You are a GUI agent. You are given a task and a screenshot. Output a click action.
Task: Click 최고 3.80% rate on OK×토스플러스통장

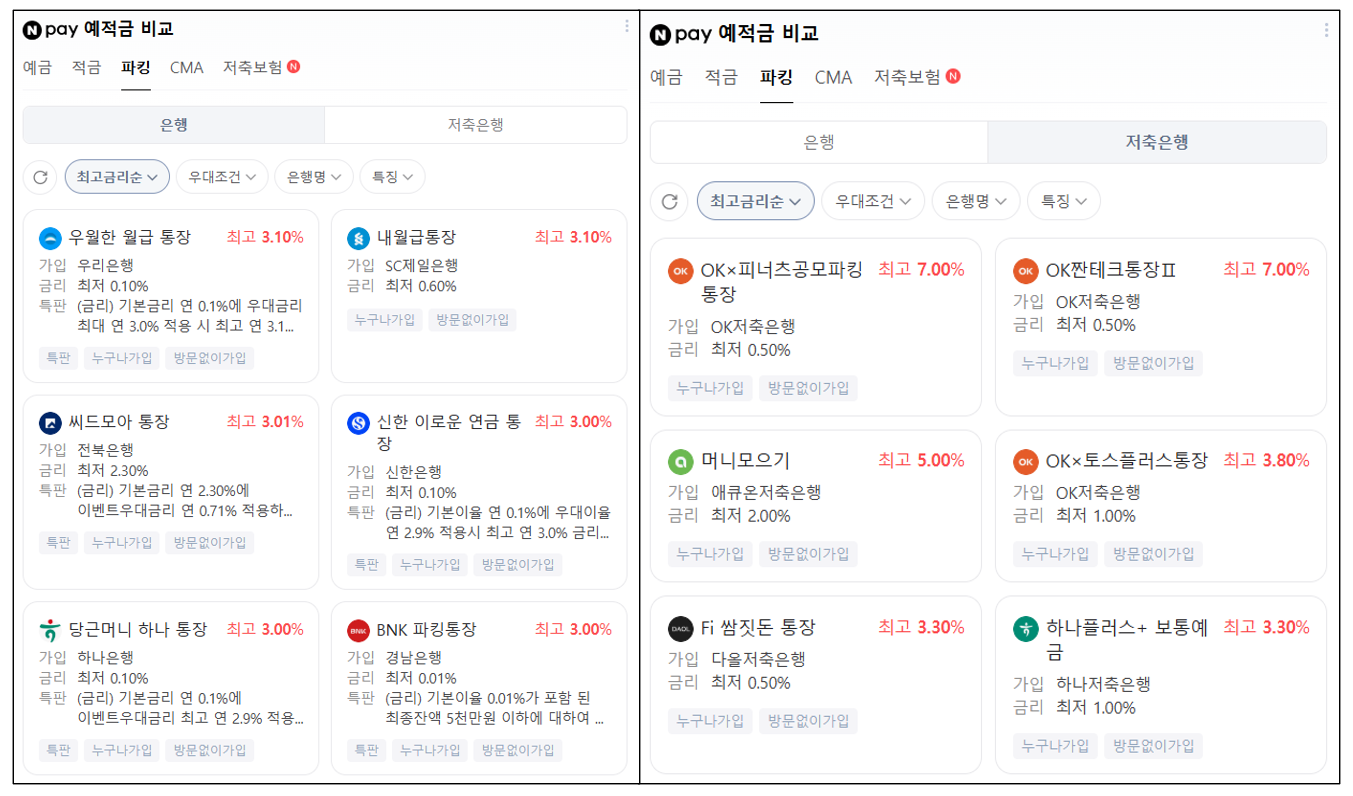[x=1266, y=461]
